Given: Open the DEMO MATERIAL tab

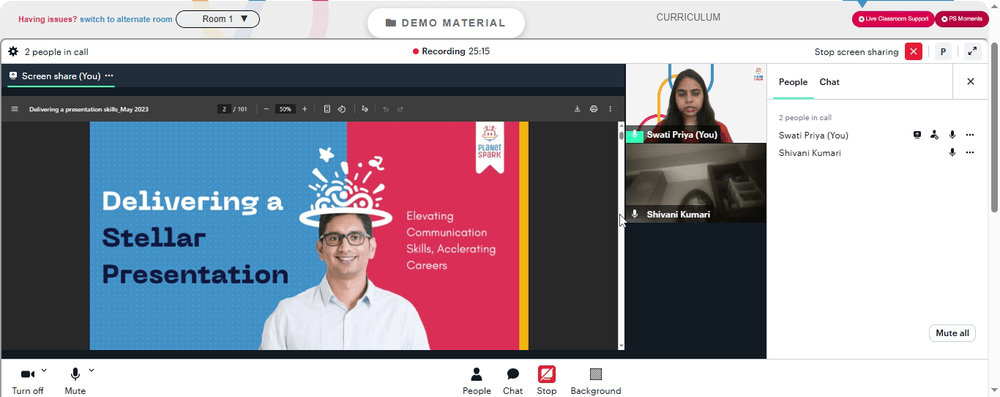Looking at the screenshot, I should tap(446, 23).
